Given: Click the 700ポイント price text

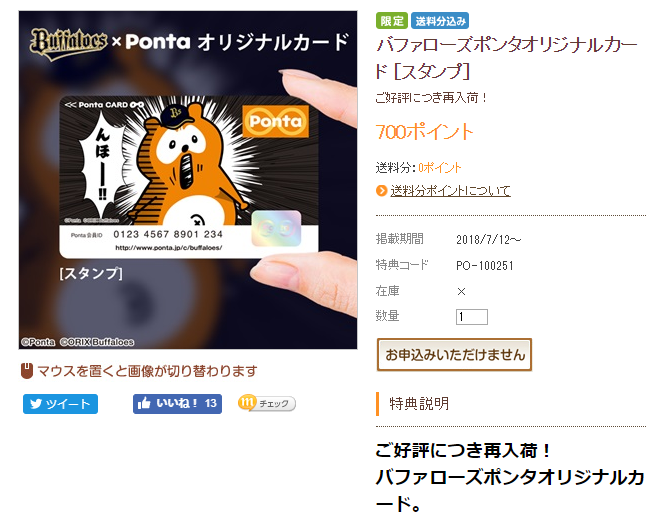Looking at the screenshot, I should coord(424,132).
